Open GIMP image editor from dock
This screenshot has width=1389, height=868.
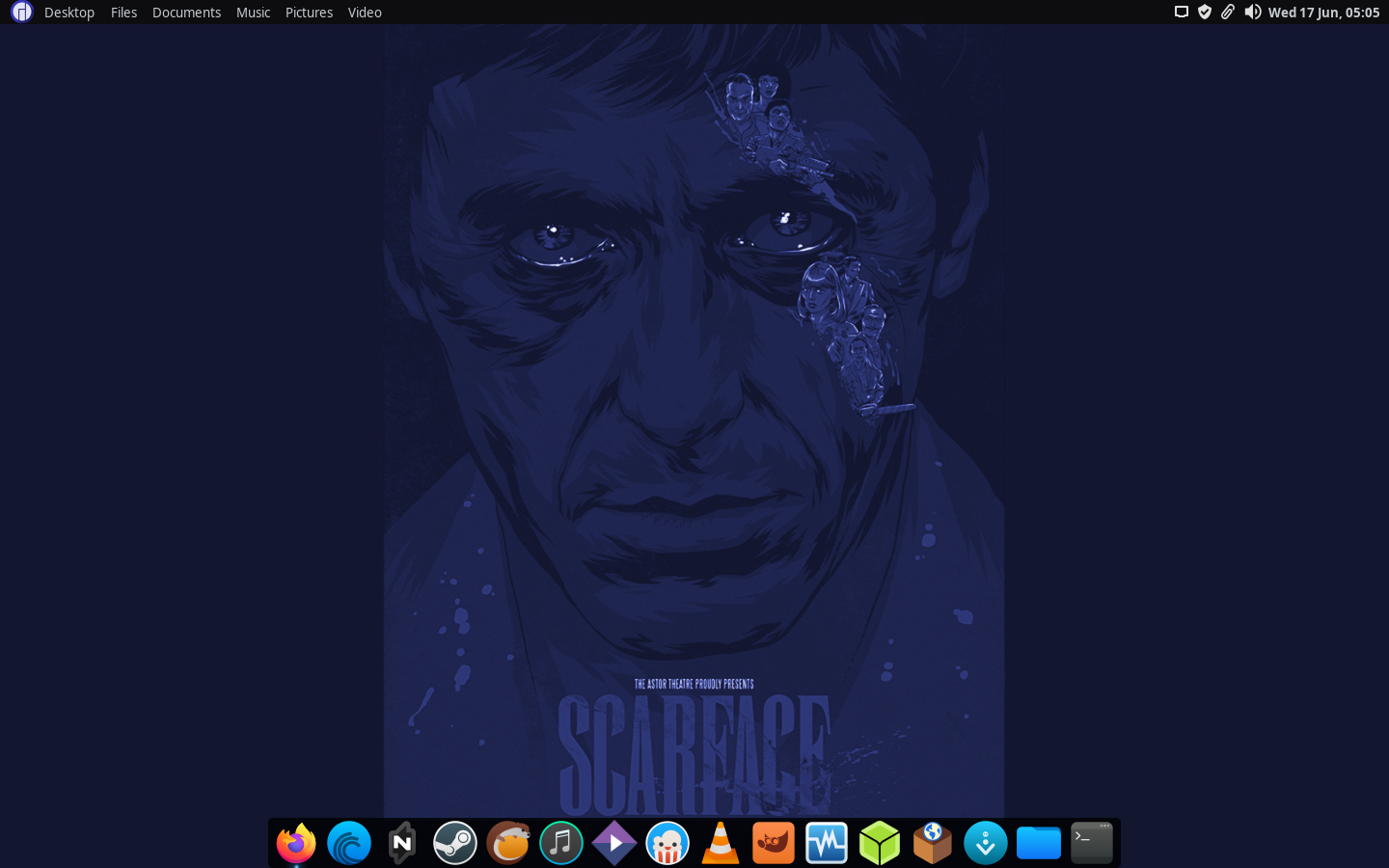pos(774,843)
